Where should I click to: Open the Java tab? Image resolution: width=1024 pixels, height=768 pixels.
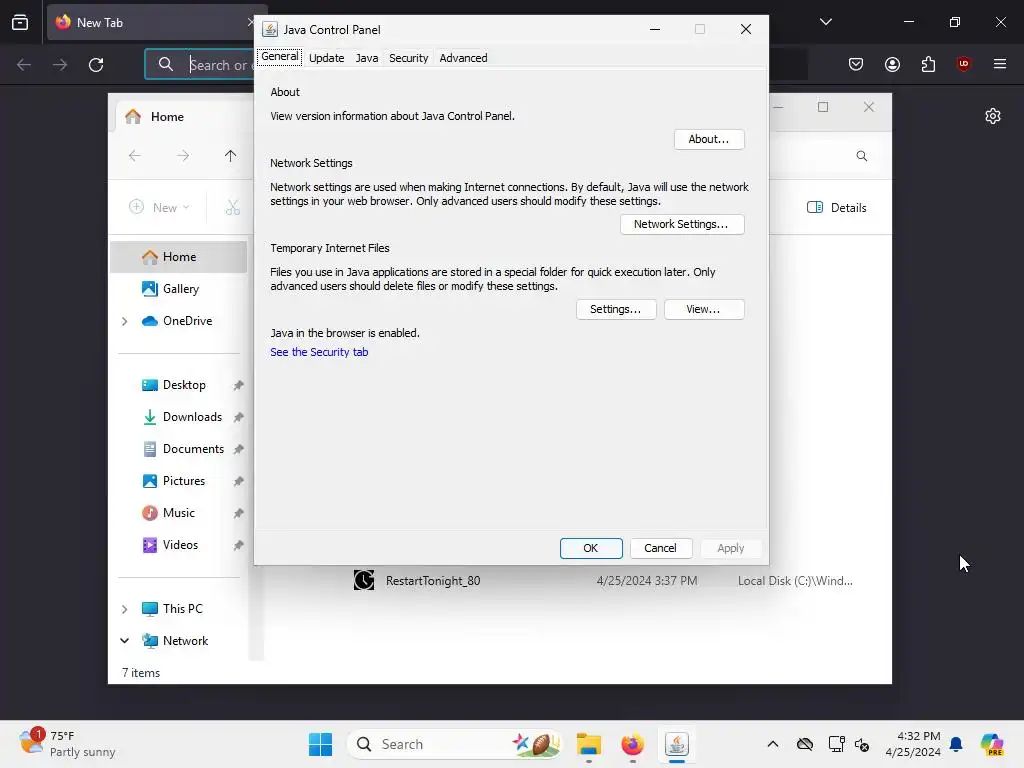point(366,57)
